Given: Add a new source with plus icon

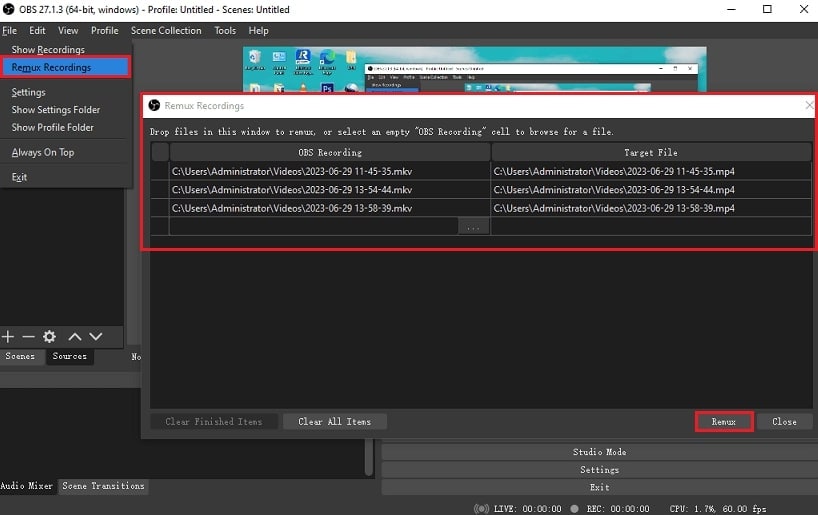Looking at the screenshot, I should [x=8, y=337].
